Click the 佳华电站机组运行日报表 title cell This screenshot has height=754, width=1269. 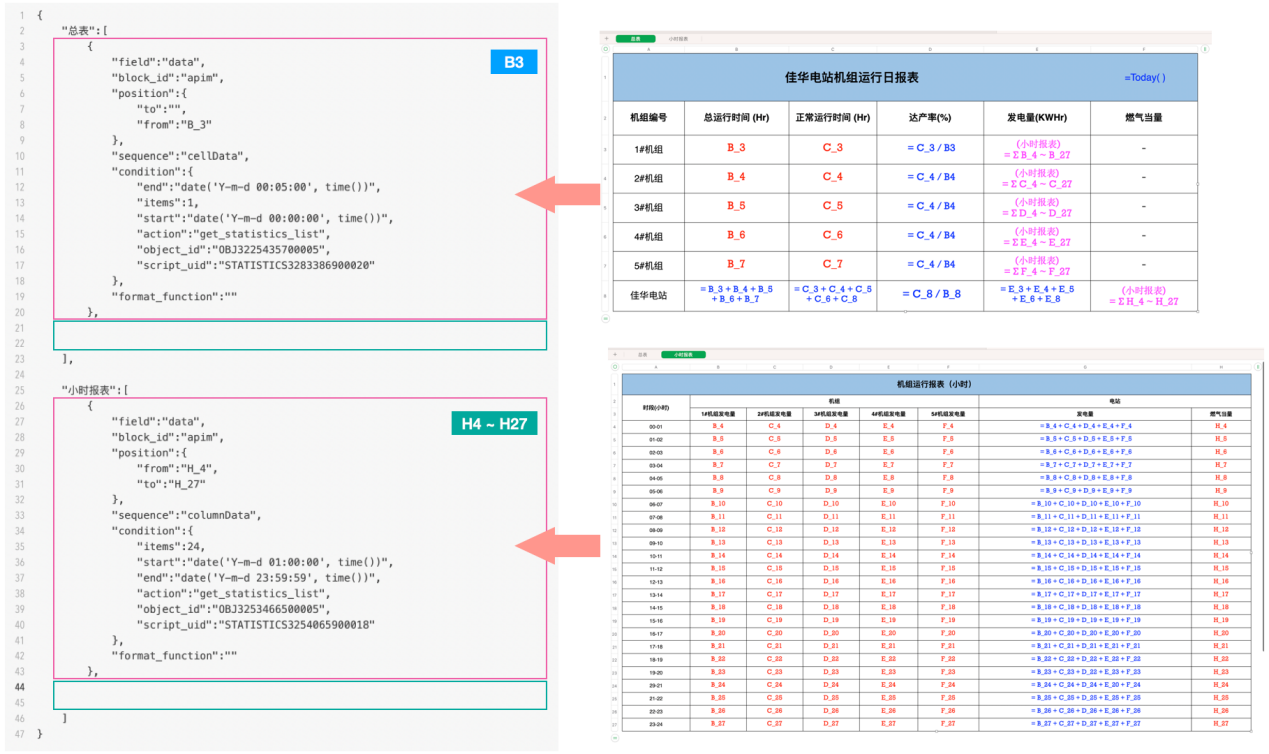[x=851, y=77]
